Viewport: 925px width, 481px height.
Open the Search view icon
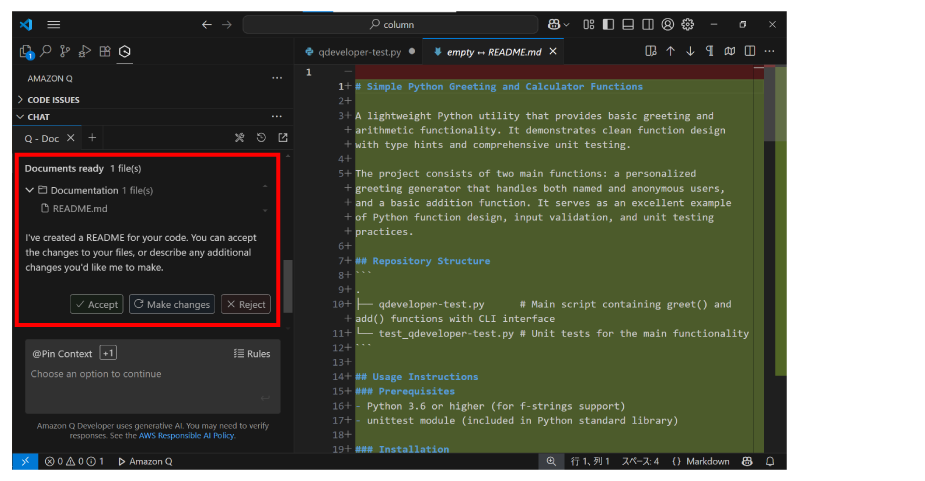pos(45,51)
